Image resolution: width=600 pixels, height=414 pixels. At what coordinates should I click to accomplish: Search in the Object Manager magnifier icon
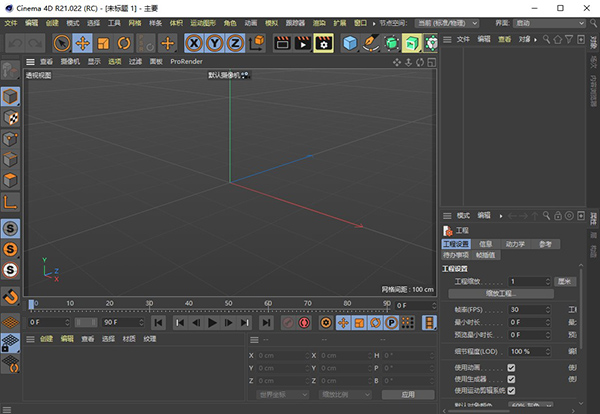point(546,39)
